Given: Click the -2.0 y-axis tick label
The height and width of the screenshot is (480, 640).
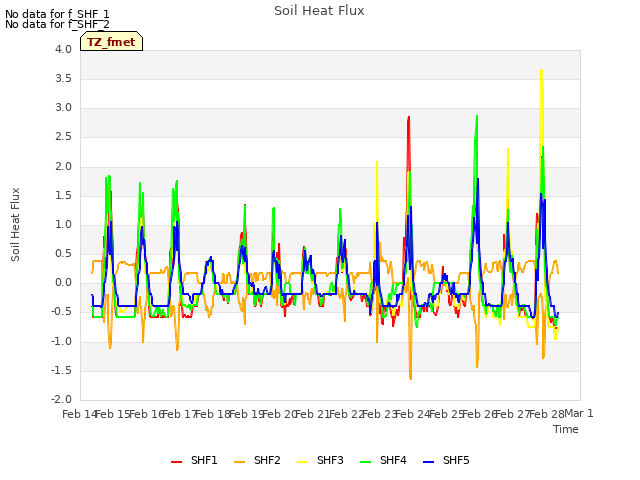Looking at the screenshot, I should [x=61, y=400].
